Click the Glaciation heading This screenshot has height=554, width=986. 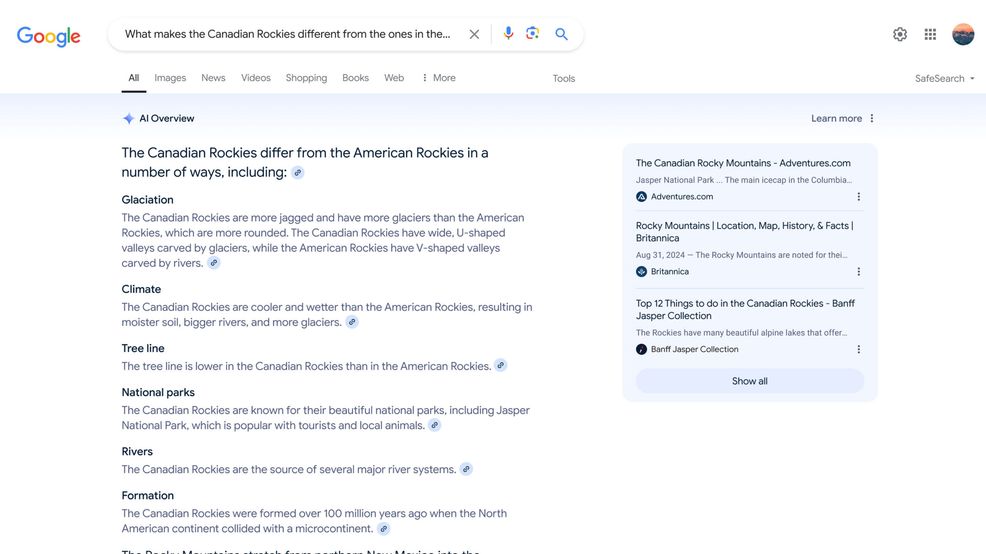(147, 200)
